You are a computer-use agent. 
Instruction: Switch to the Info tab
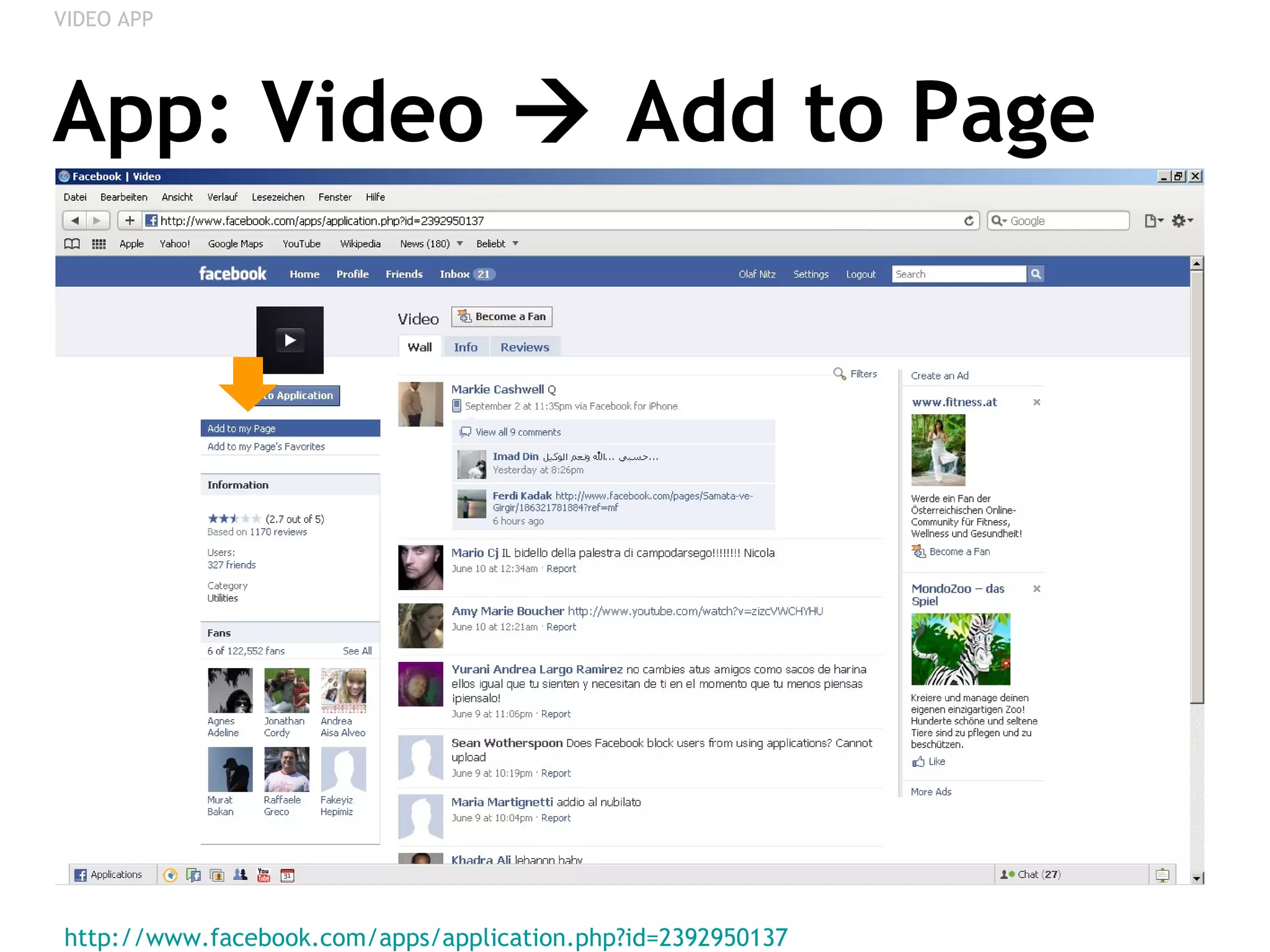pos(466,347)
